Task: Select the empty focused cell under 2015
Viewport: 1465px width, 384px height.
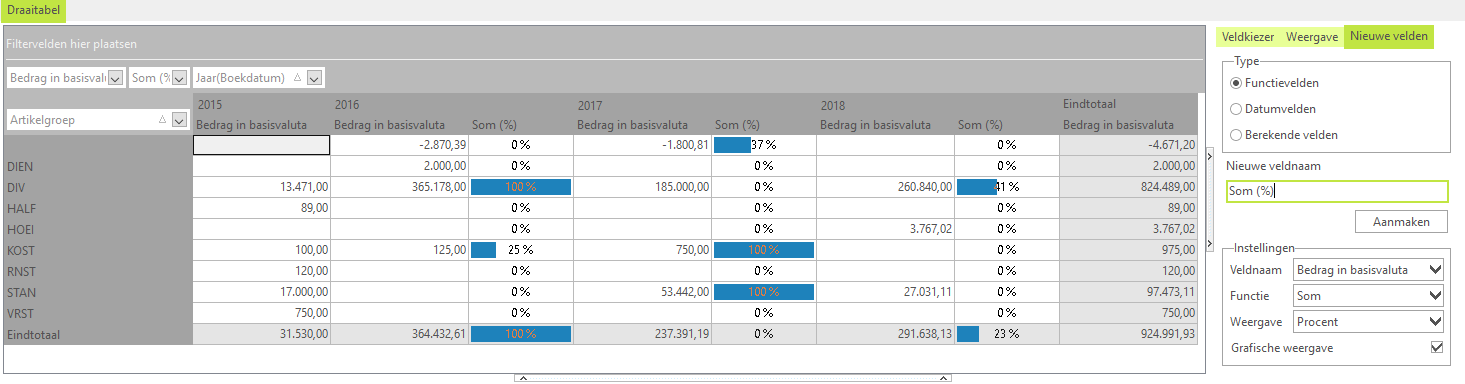Action: 261,145
